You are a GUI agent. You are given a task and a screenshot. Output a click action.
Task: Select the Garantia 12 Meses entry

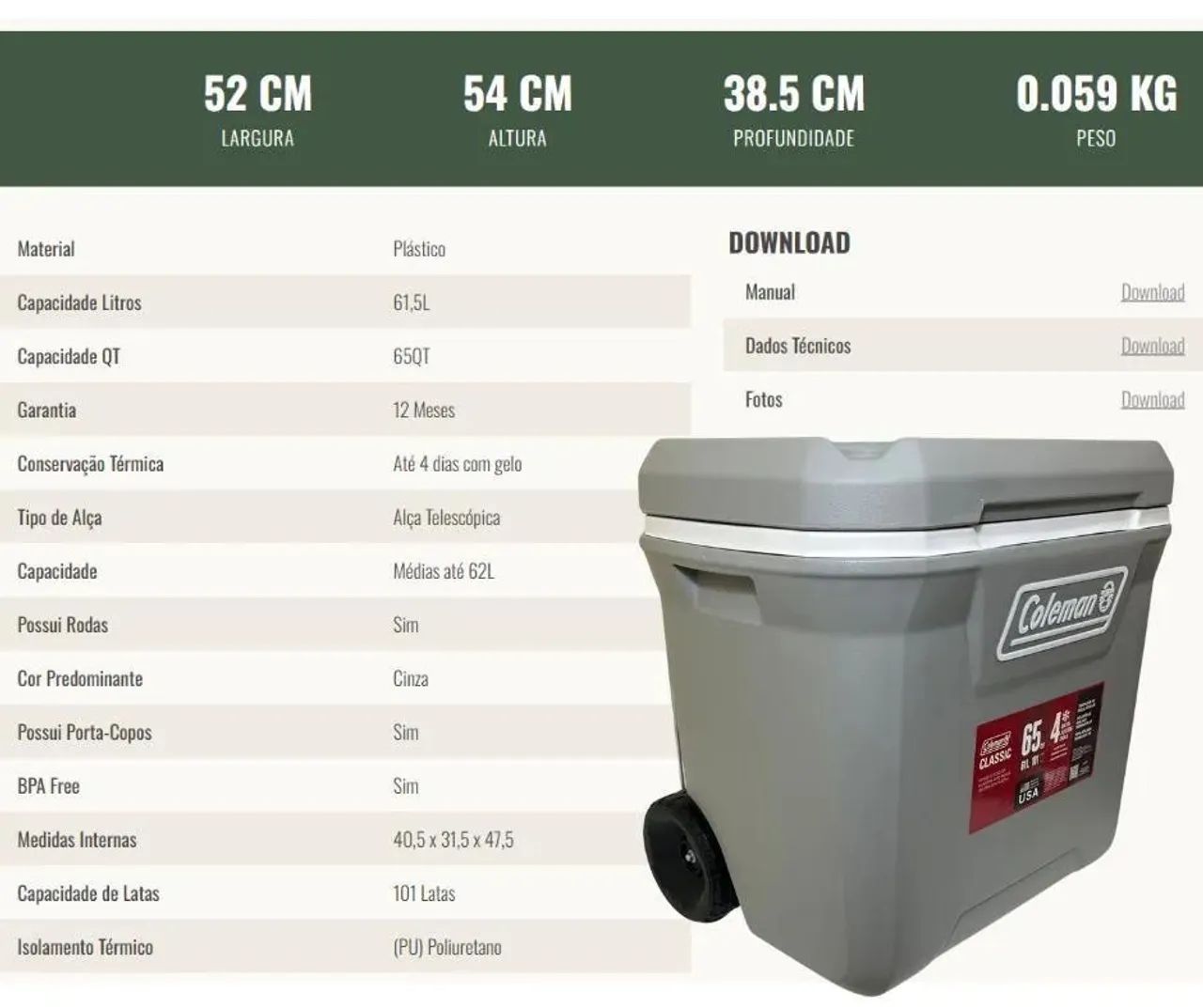click(x=282, y=411)
